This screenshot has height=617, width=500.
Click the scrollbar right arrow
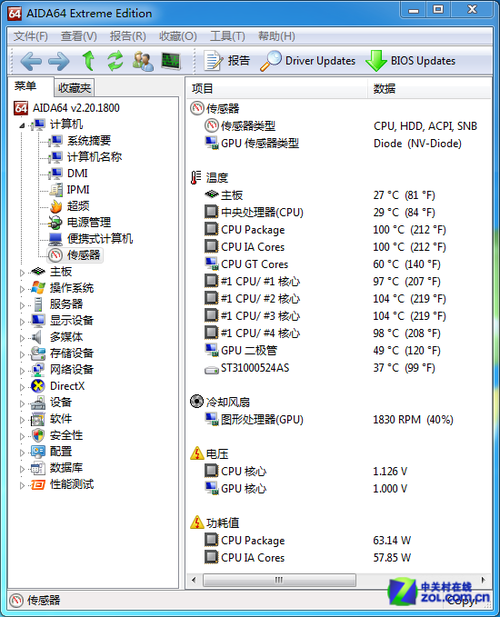coord(483,580)
